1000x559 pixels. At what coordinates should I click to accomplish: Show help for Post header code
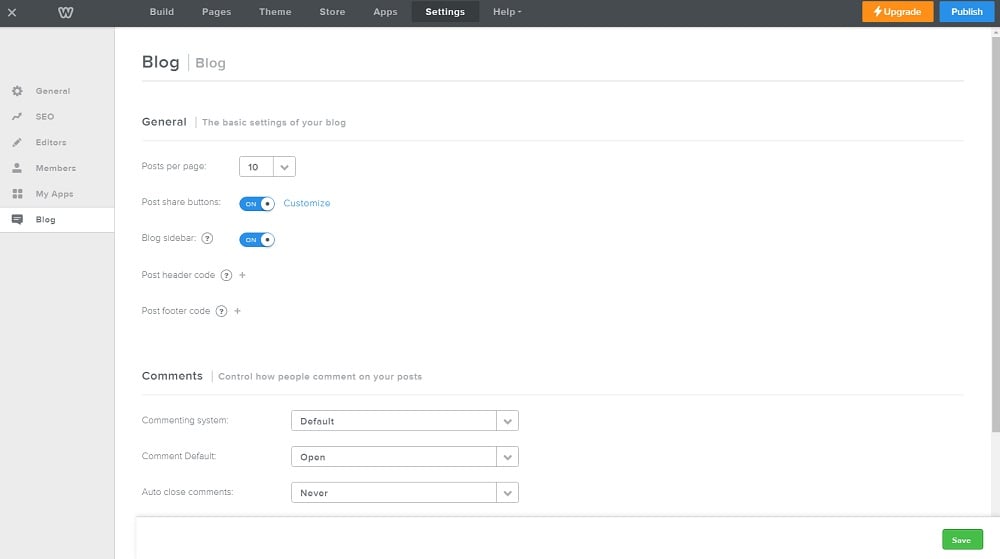(226, 275)
